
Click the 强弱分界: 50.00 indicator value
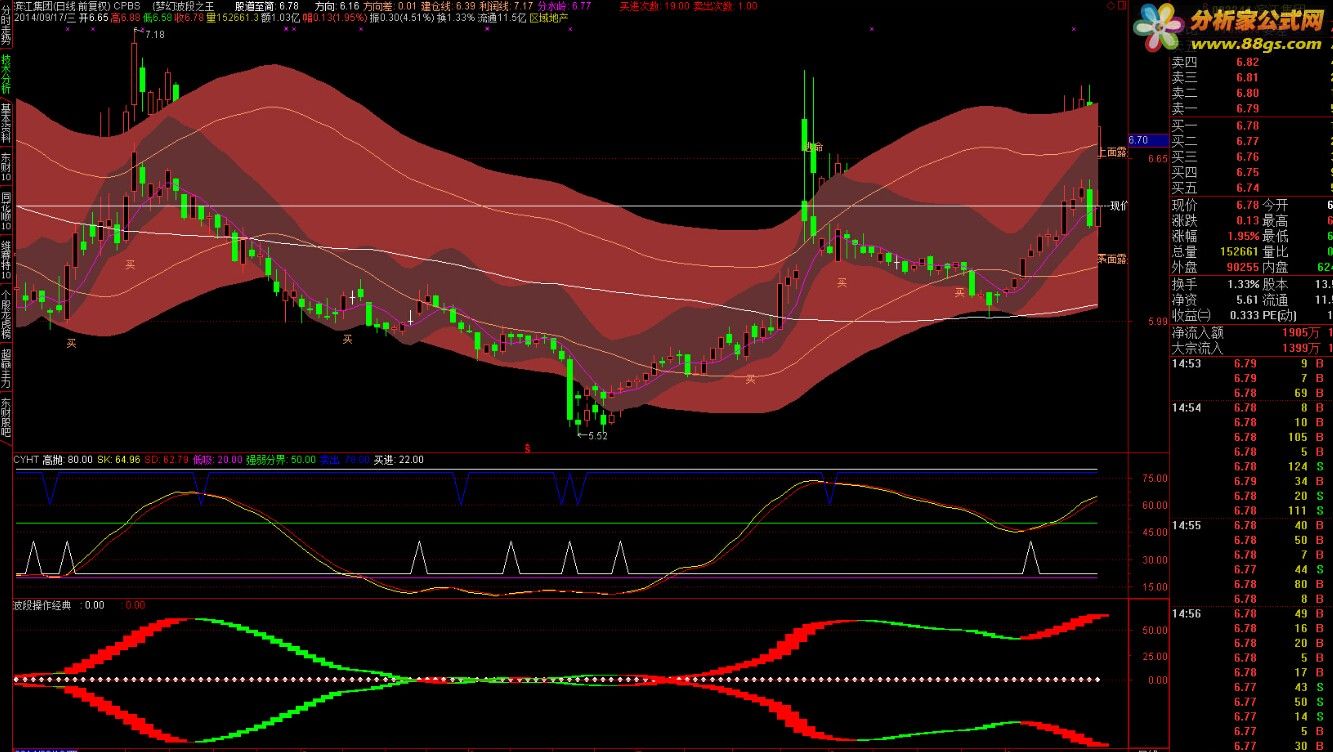(282, 461)
